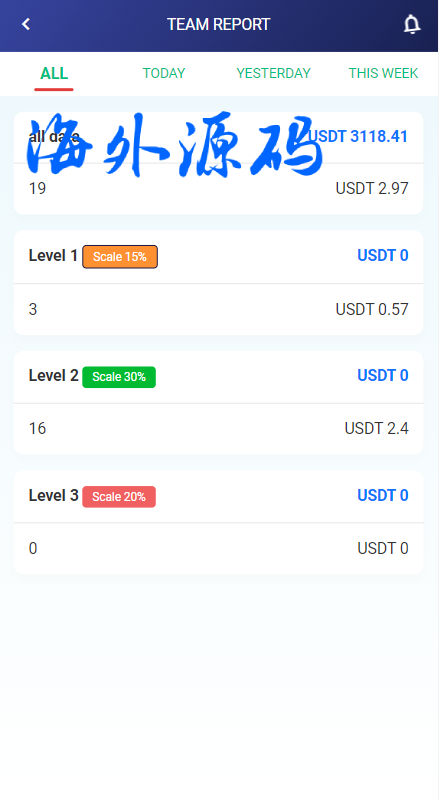Open the THIS WEEK tab
Viewport: 439px width, 801px height.
click(x=383, y=74)
